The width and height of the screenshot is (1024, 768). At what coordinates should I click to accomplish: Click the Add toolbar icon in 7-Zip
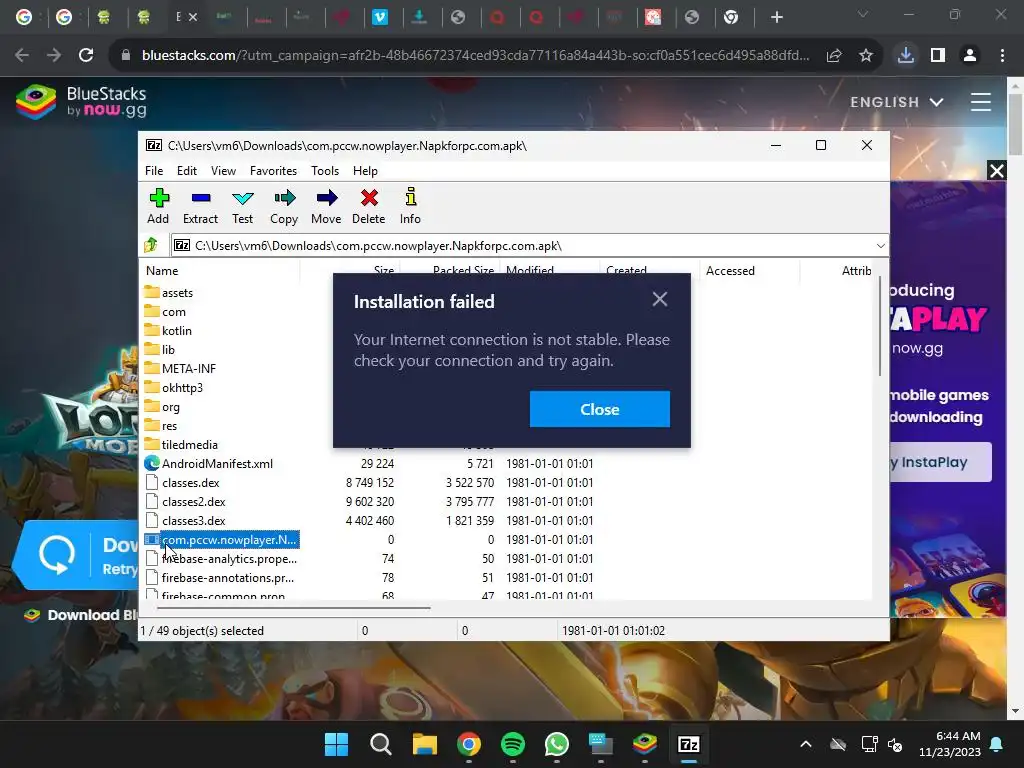tap(159, 206)
